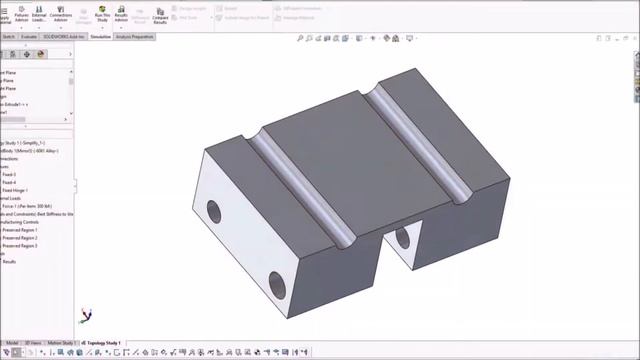Click the view orientation triad
640x360 pixels.
pyautogui.click(x=86, y=316)
